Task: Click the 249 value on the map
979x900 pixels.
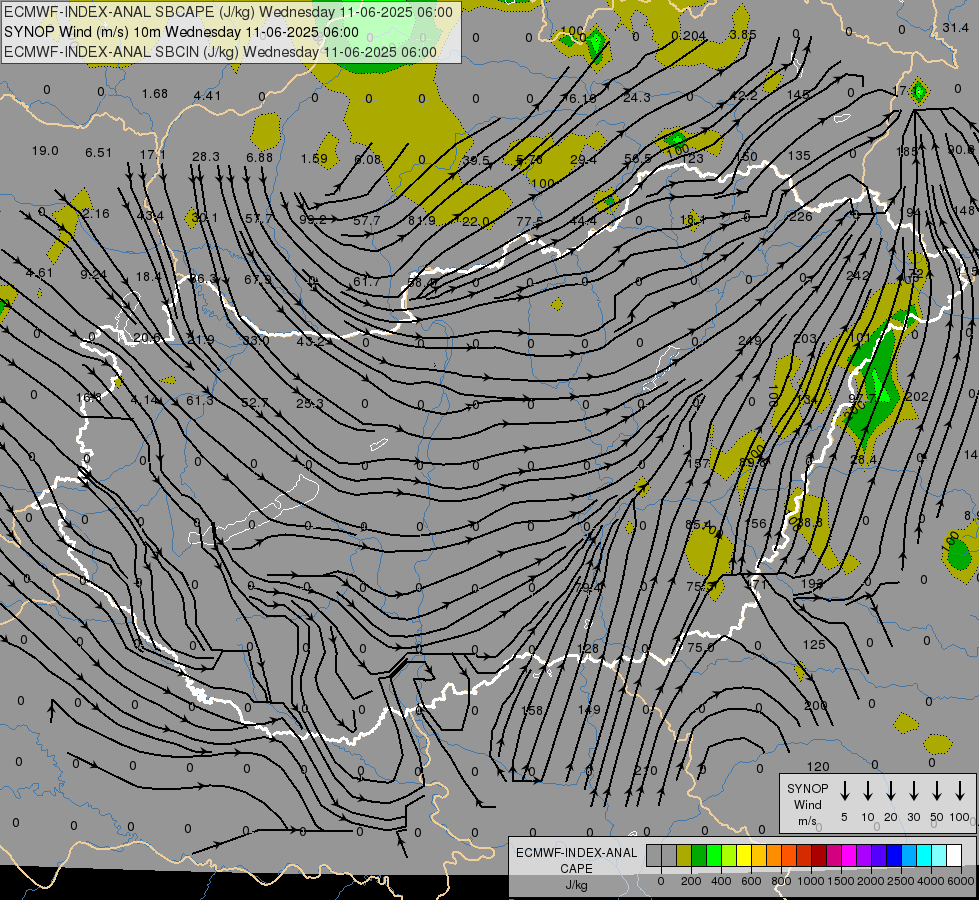Action: pyautogui.click(x=750, y=340)
